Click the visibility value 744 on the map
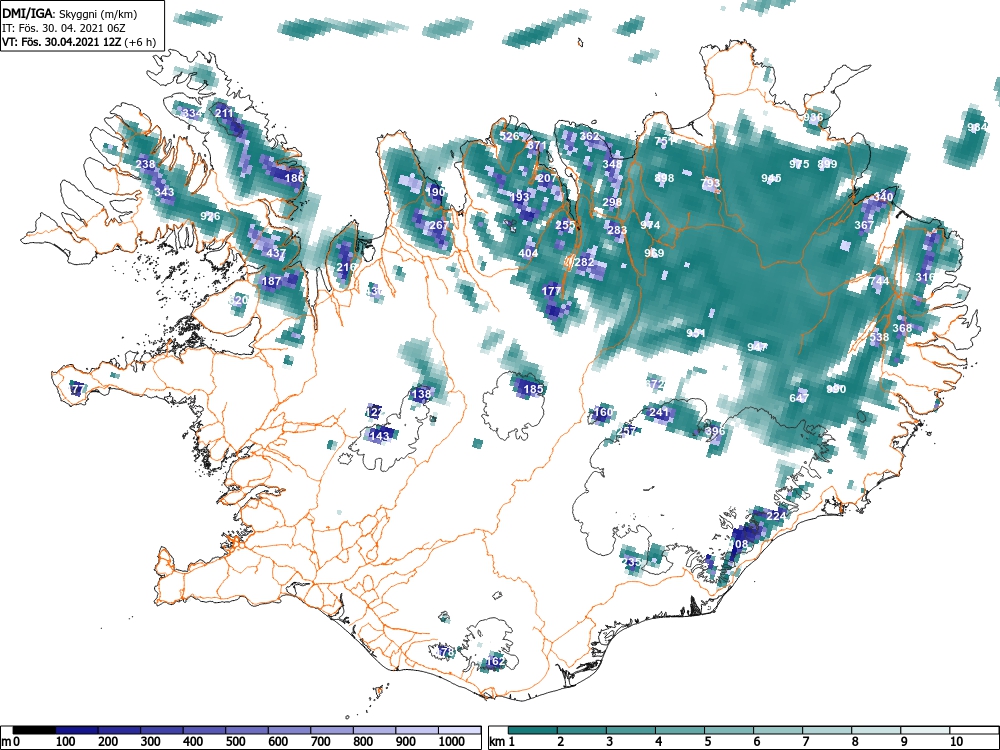The image size is (1000, 750). tap(879, 281)
